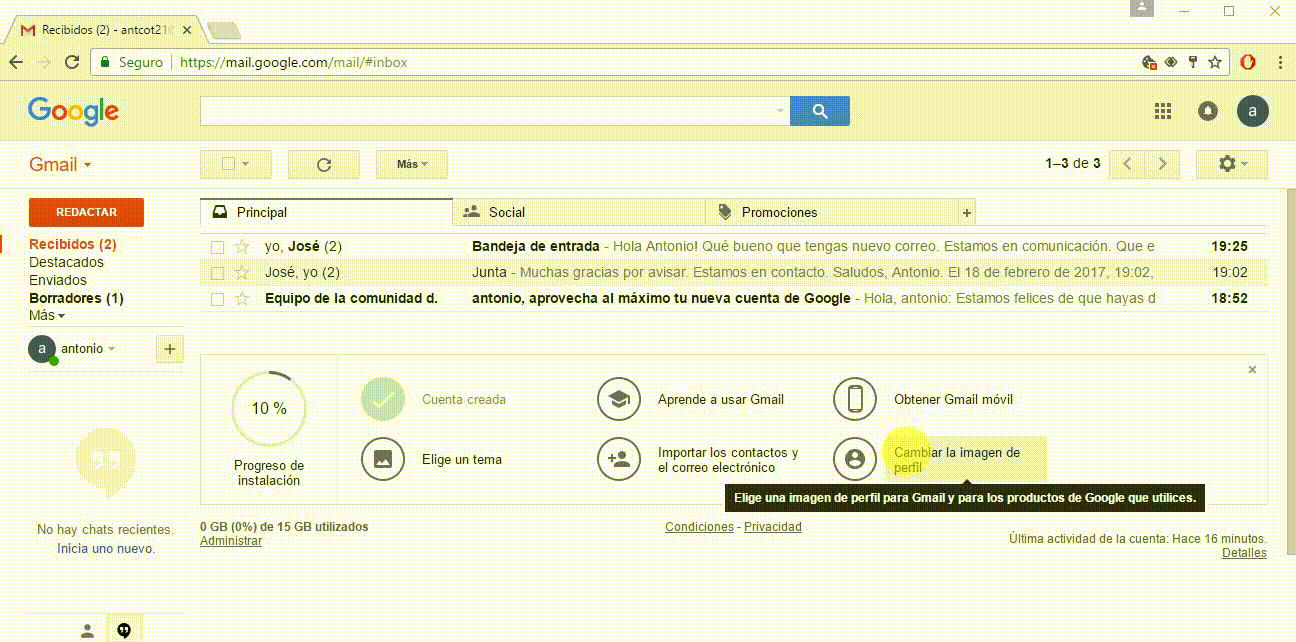Click the Cuenta creada checkmark icon
This screenshot has height=642, width=1296.
383,400
